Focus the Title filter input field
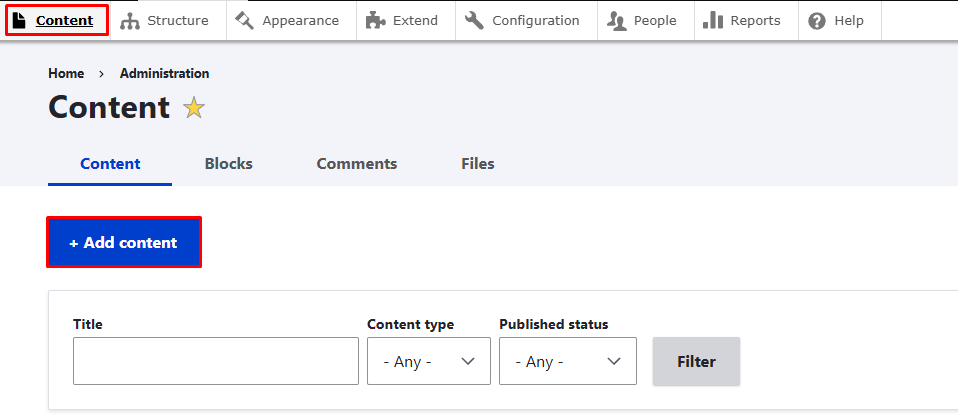Viewport: 958px width, 414px height. pos(216,361)
